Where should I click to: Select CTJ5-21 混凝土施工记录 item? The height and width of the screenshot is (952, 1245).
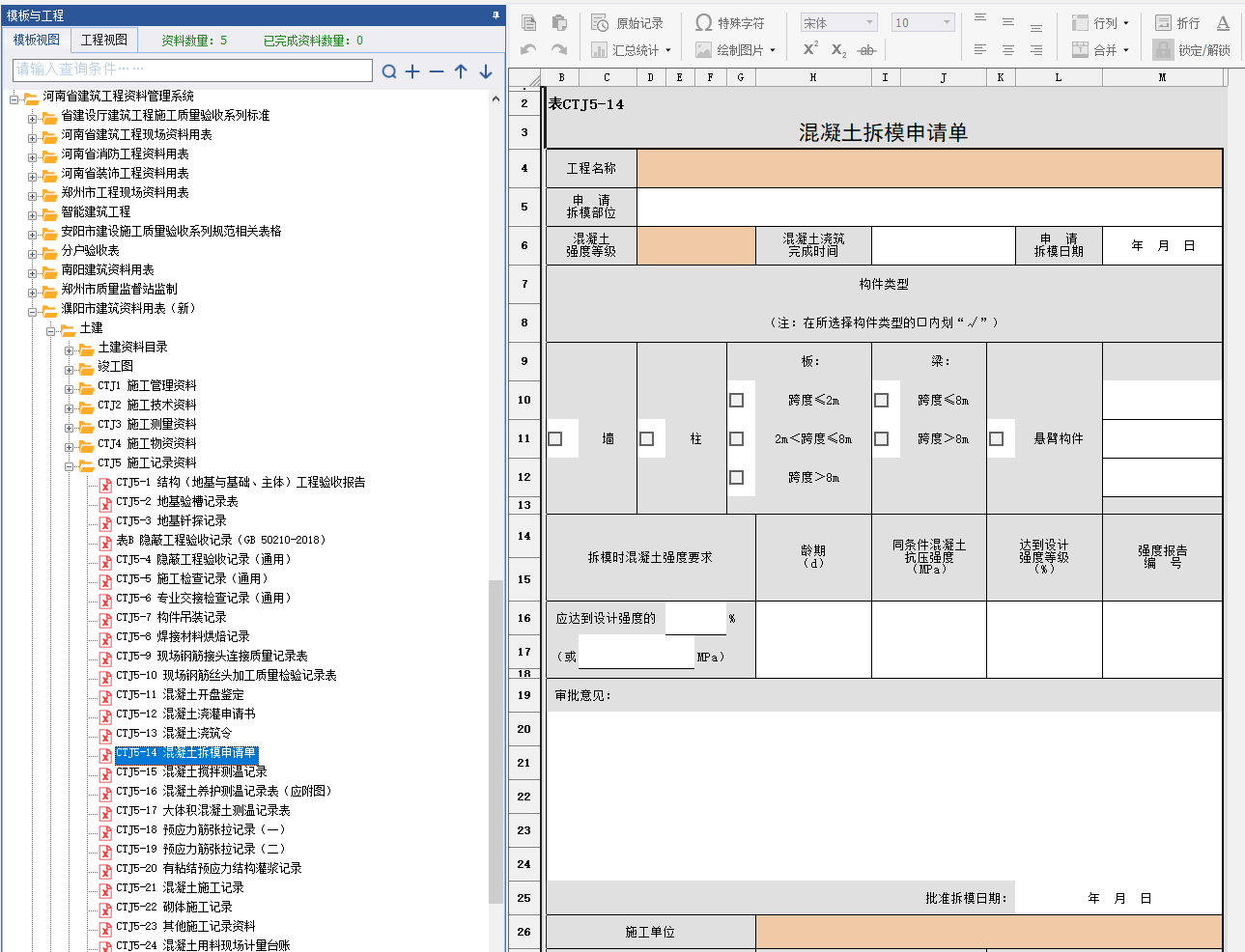coord(180,888)
